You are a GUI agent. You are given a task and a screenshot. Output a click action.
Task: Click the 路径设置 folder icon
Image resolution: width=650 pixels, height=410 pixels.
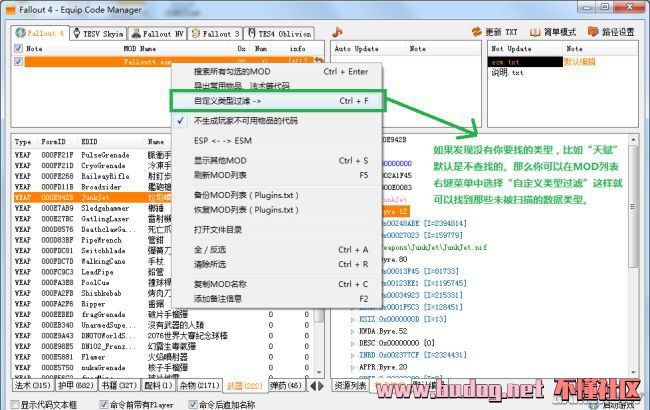tap(593, 32)
